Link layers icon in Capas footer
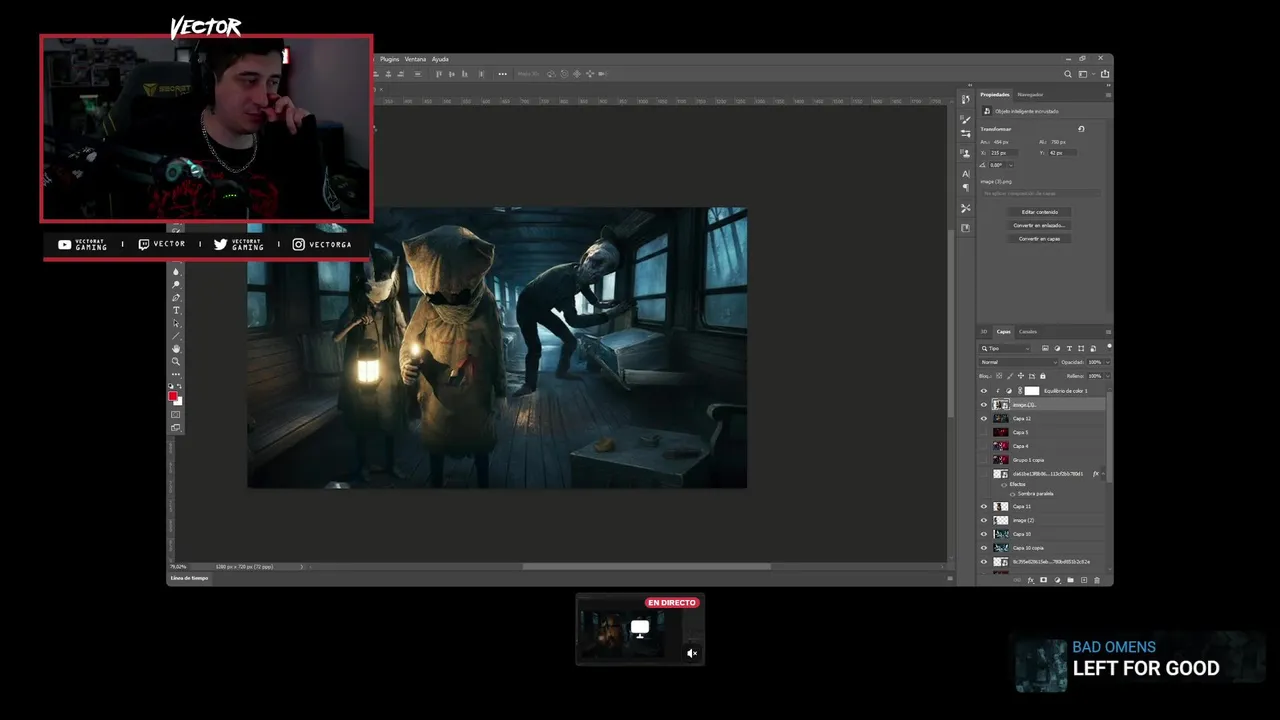Image resolution: width=1280 pixels, height=720 pixels. 1017,580
